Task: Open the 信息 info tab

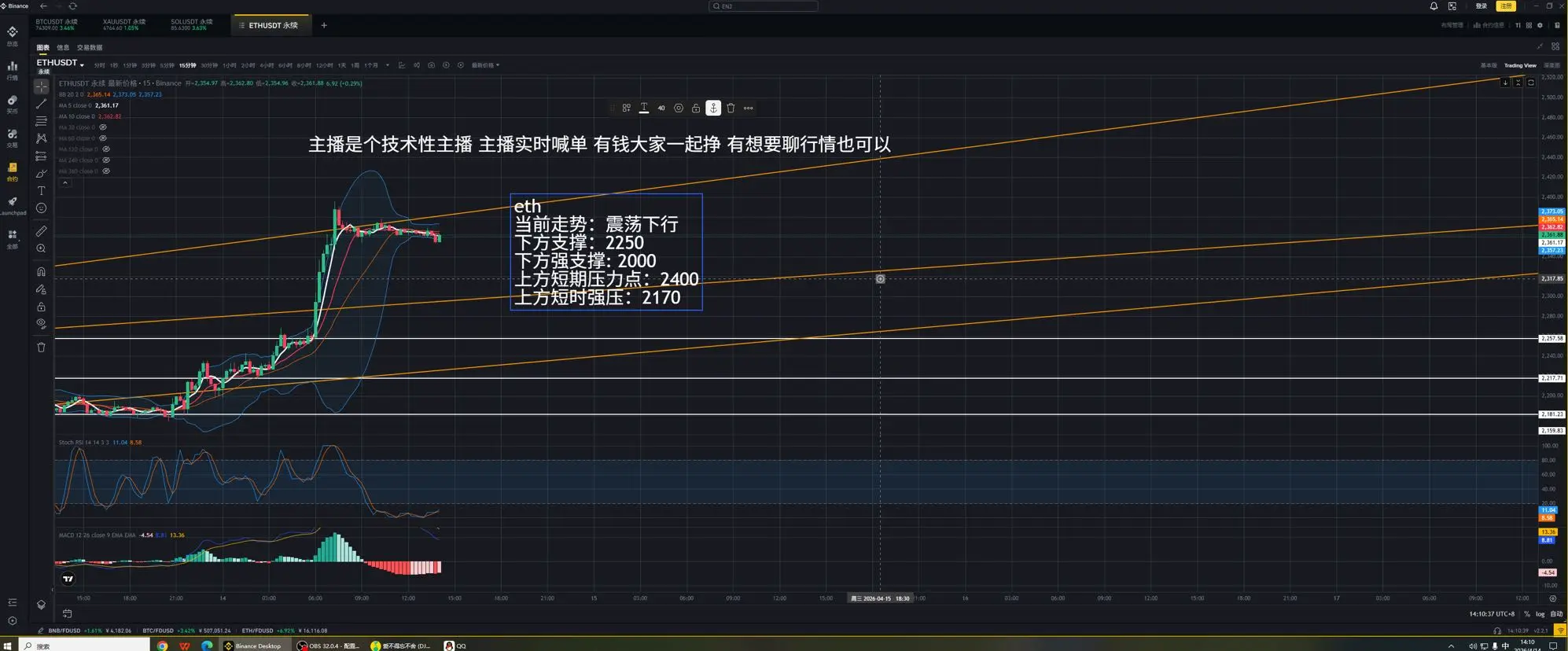Action: click(63, 48)
